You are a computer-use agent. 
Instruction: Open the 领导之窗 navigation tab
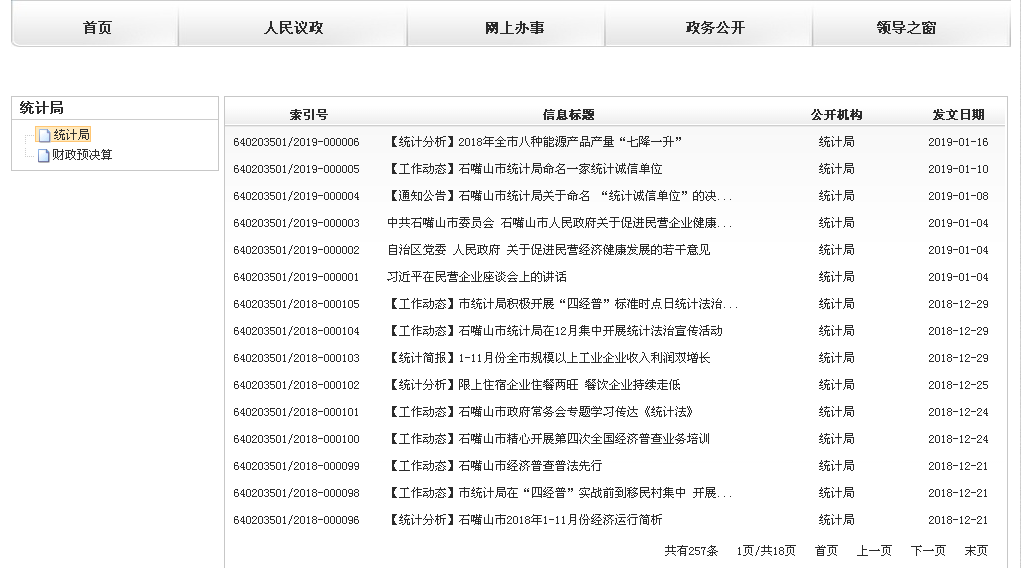[906, 28]
